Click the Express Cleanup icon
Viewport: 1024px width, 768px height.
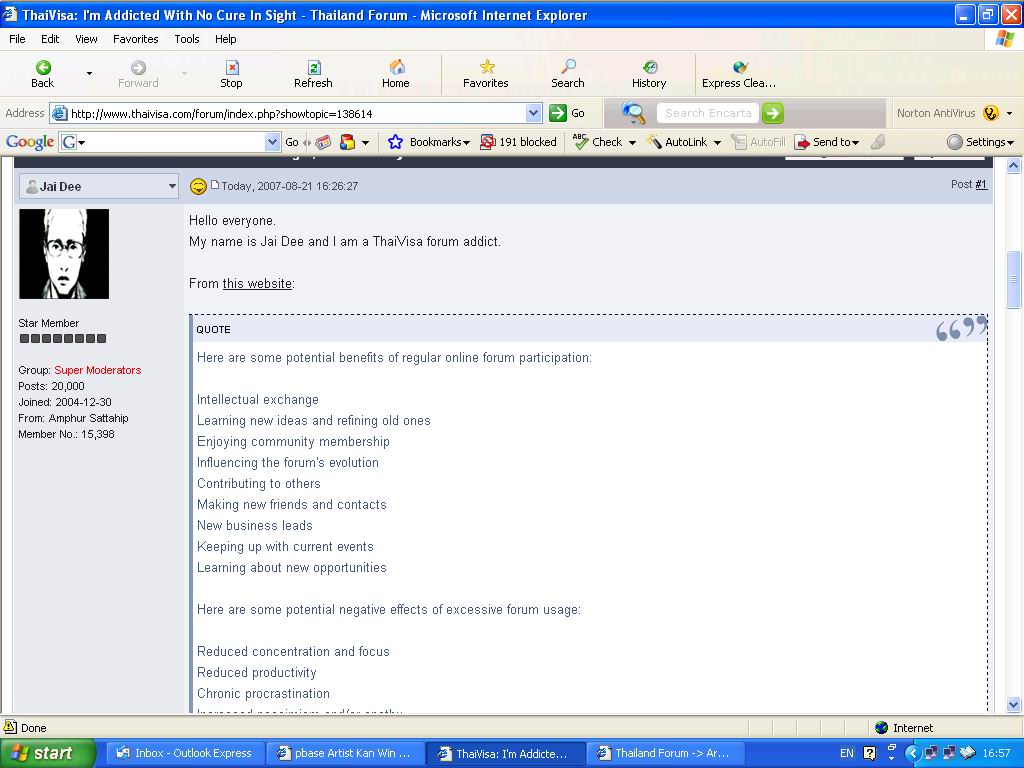[739, 68]
